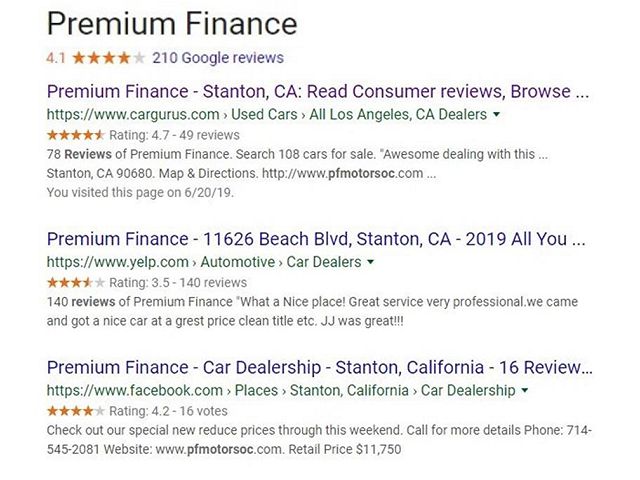The image size is (640, 480).
Task: Click the 4.1 Google star rating icons
Action: pyautogui.click(x=109, y=57)
